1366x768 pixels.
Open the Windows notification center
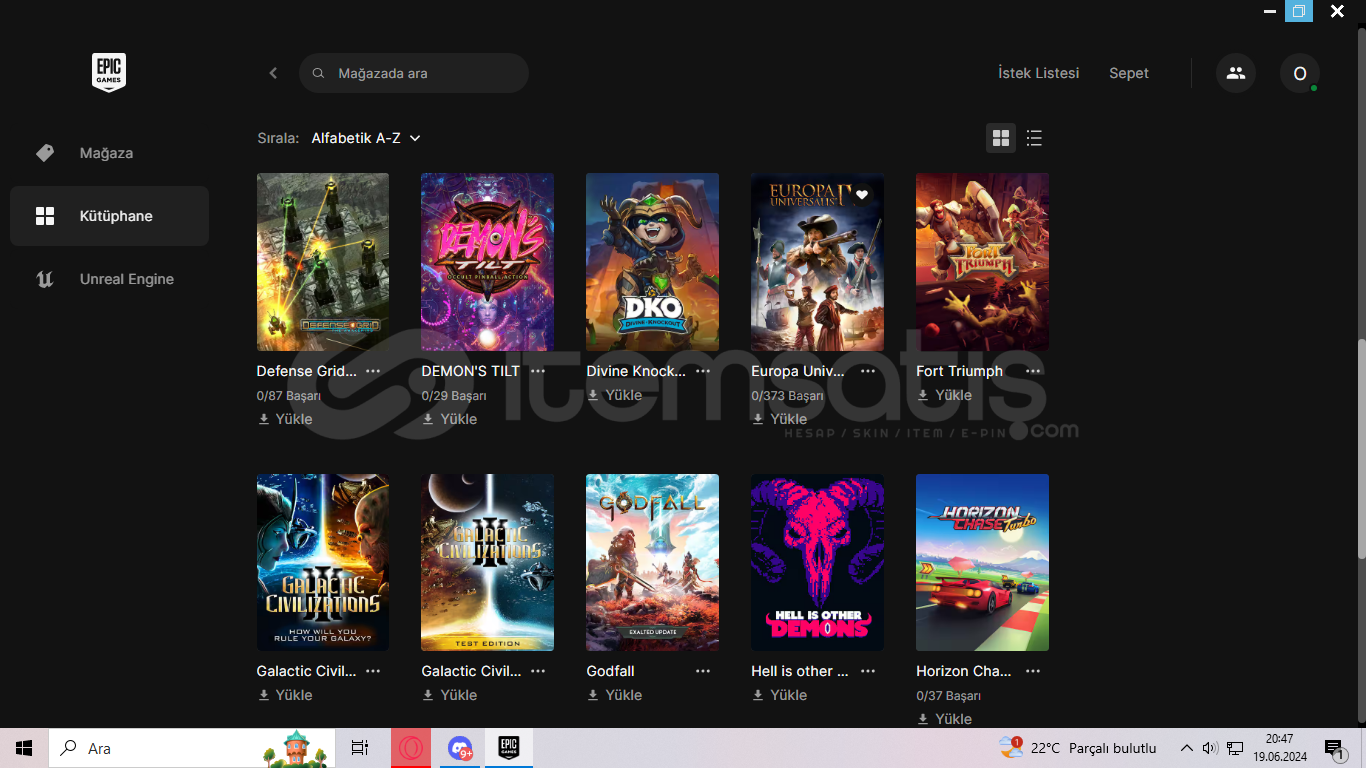click(1334, 748)
